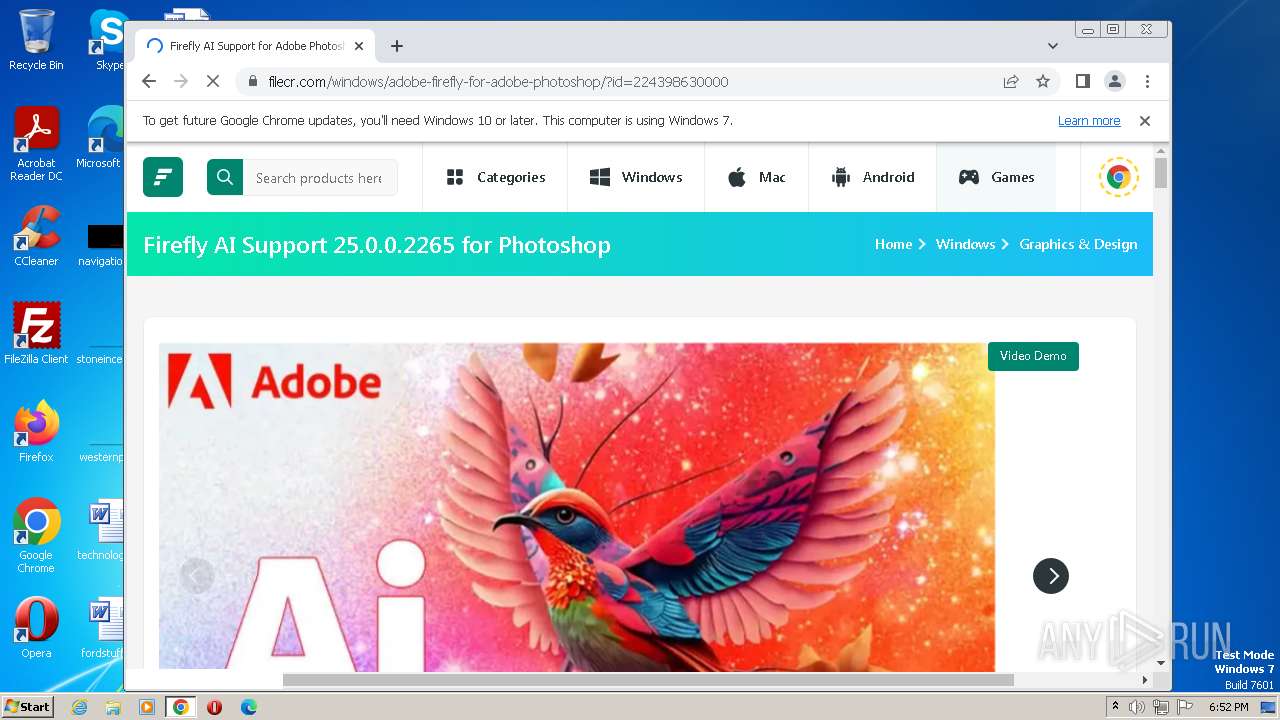Click the taskbar clock 6:52 PM

[1228, 707]
